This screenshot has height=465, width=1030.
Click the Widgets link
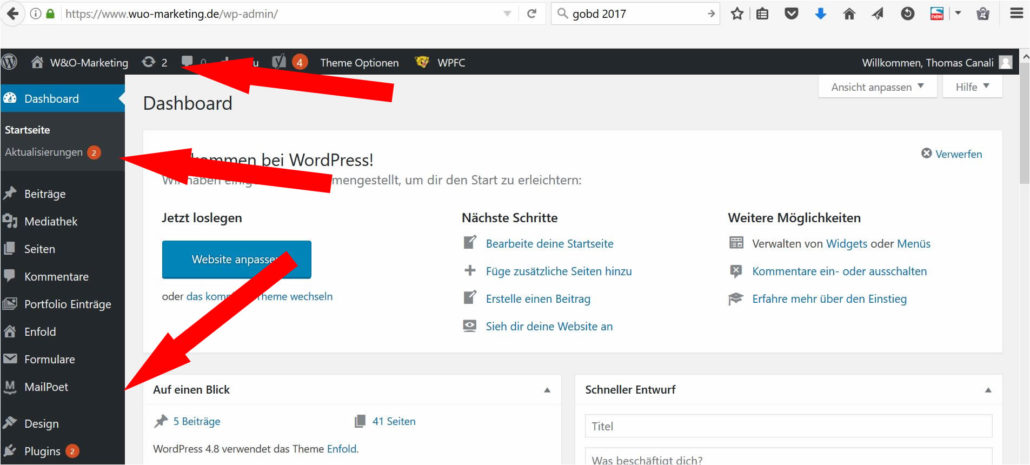pyautogui.click(x=847, y=244)
